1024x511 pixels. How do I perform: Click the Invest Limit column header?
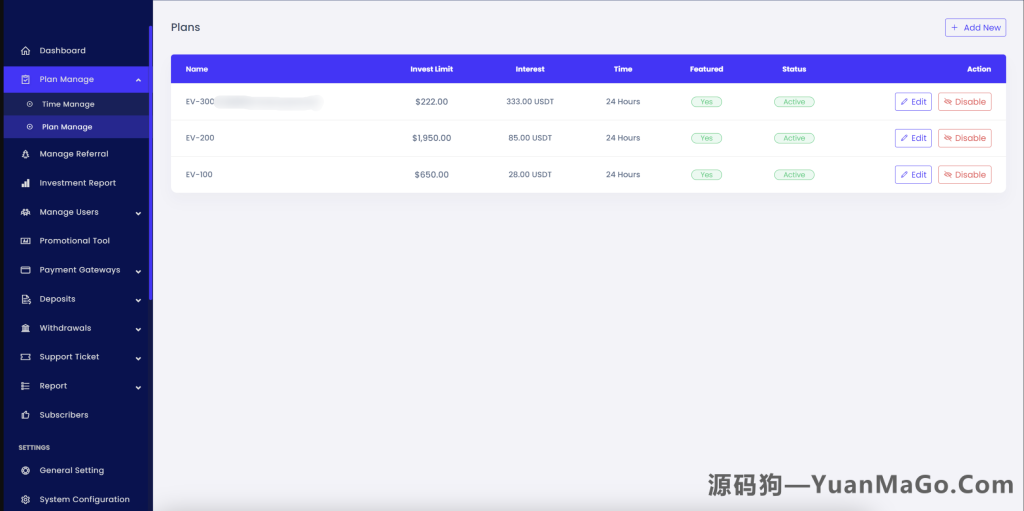click(x=431, y=69)
